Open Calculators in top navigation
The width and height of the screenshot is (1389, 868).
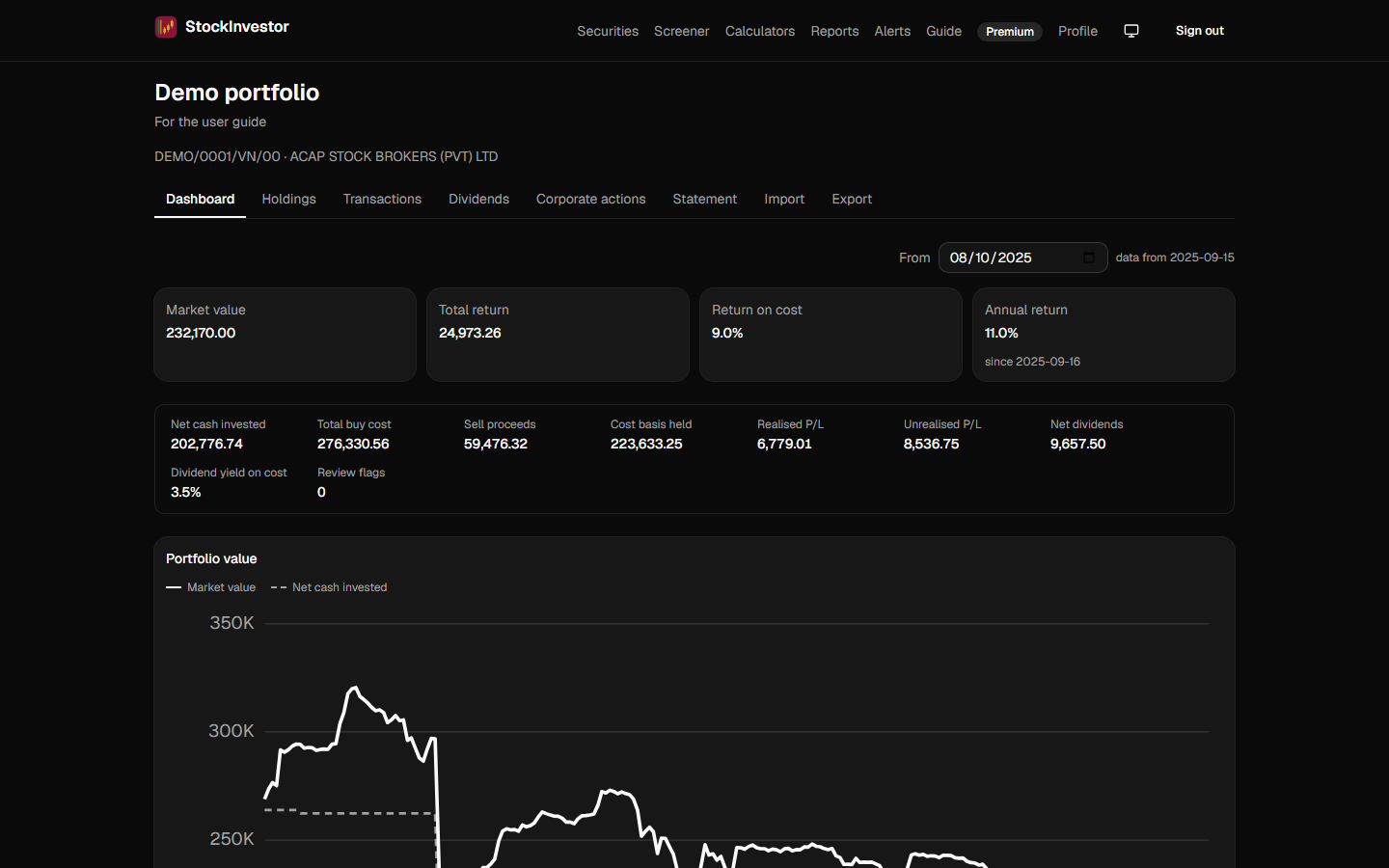[x=760, y=31]
